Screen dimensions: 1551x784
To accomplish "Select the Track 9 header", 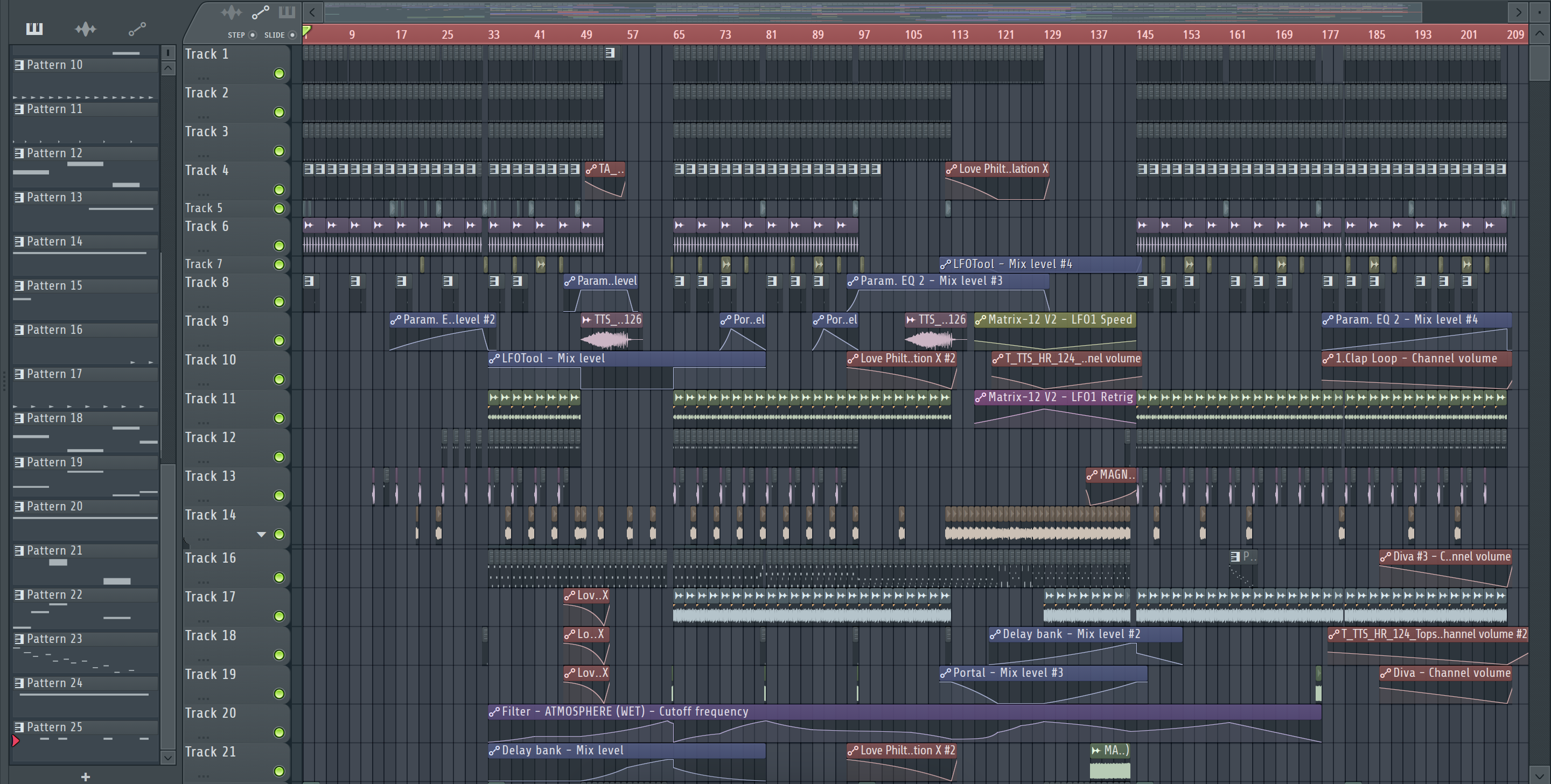I will (236, 331).
